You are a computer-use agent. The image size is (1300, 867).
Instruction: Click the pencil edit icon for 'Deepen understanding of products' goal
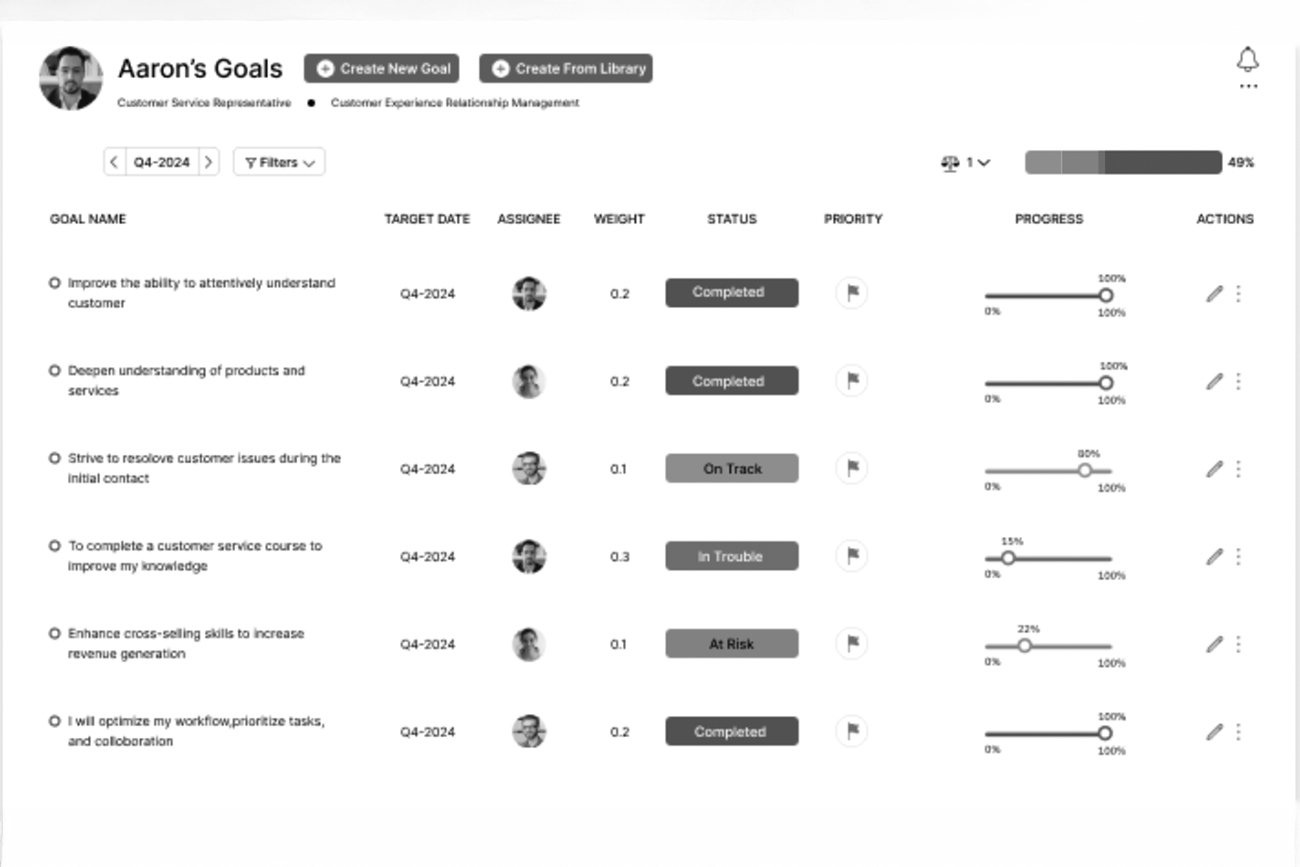(x=1214, y=381)
